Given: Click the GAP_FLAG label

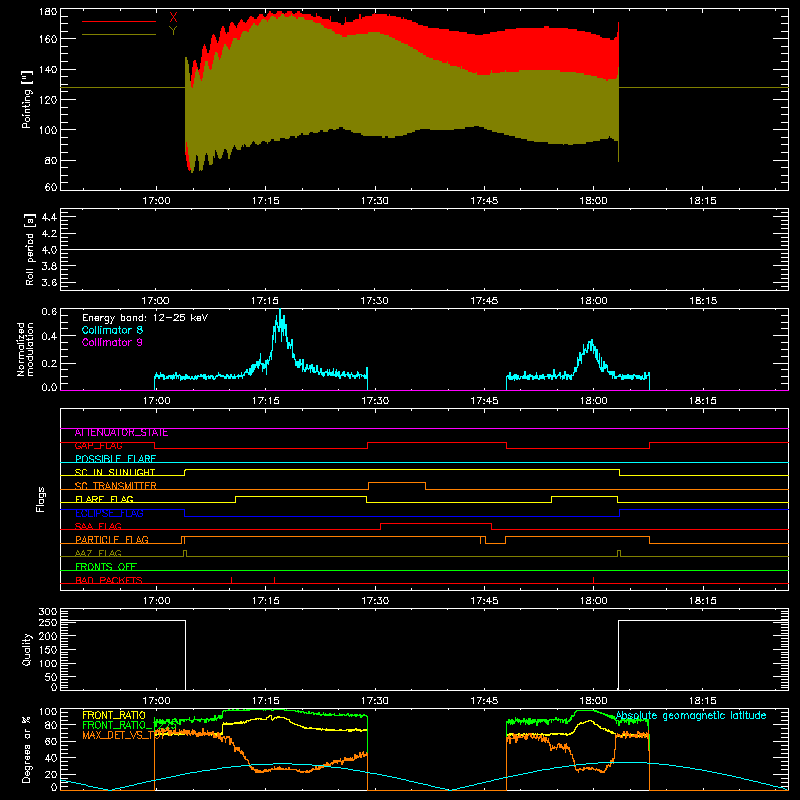Looking at the screenshot, I should [98, 446].
